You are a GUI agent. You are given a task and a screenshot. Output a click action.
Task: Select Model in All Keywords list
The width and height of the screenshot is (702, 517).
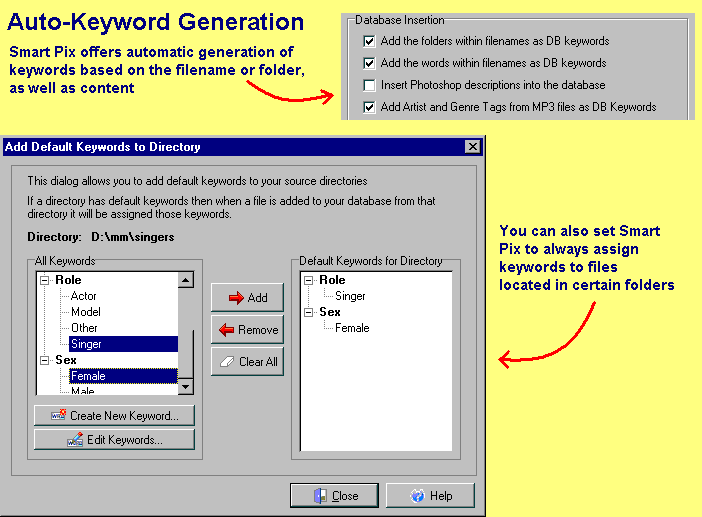(x=86, y=312)
